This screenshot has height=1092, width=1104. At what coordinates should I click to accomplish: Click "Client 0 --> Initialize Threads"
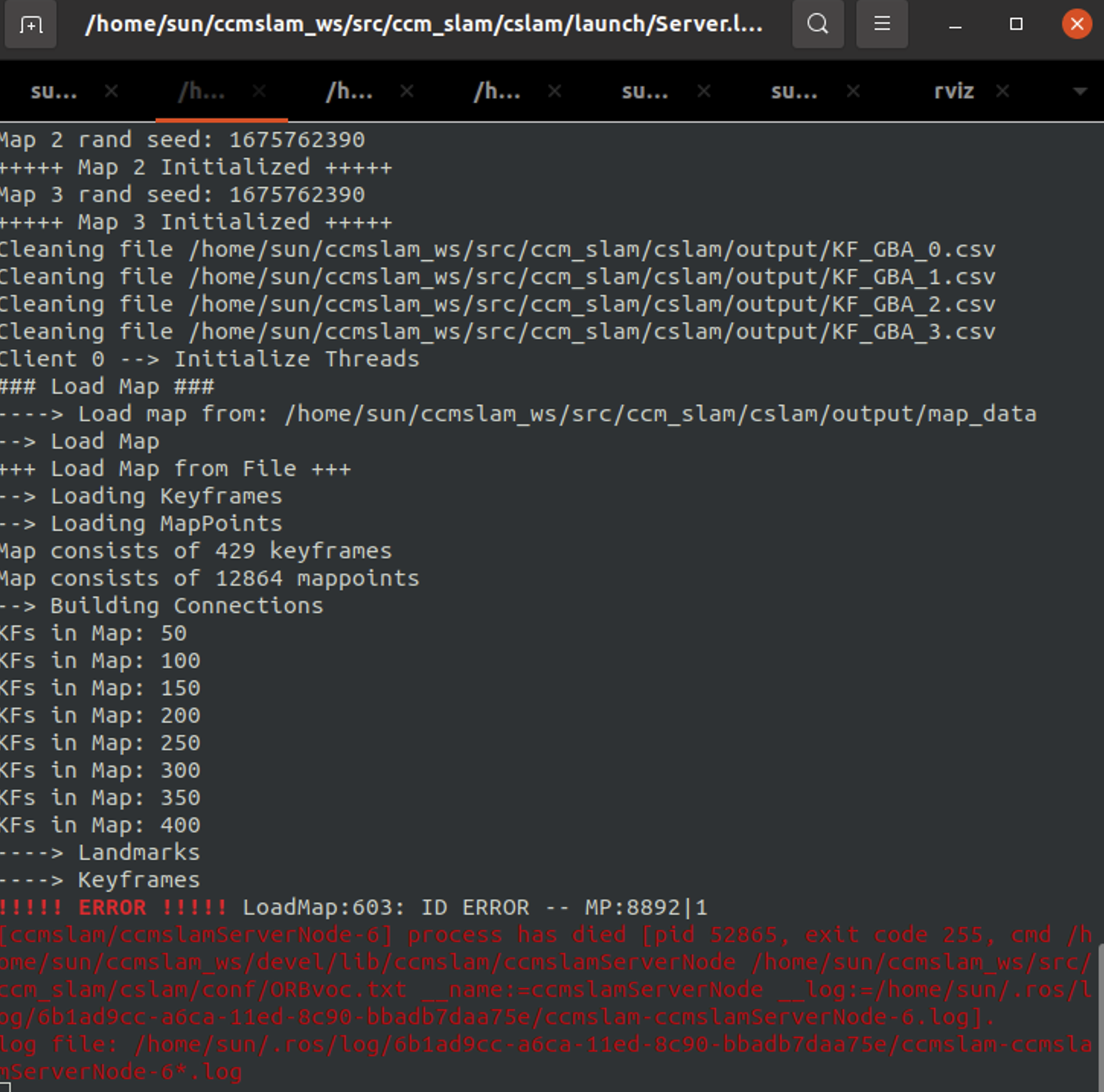click(210, 359)
